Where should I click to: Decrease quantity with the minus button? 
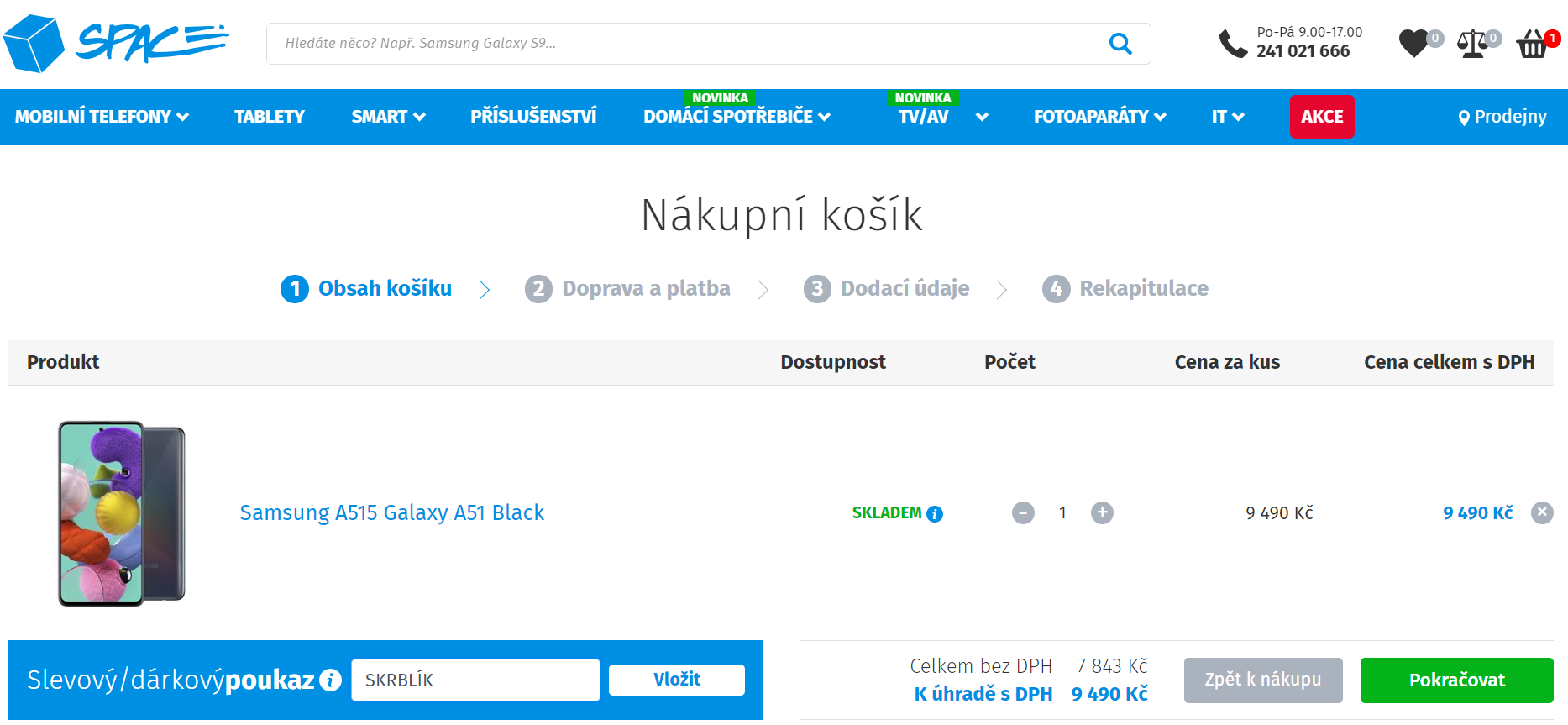click(x=1023, y=512)
